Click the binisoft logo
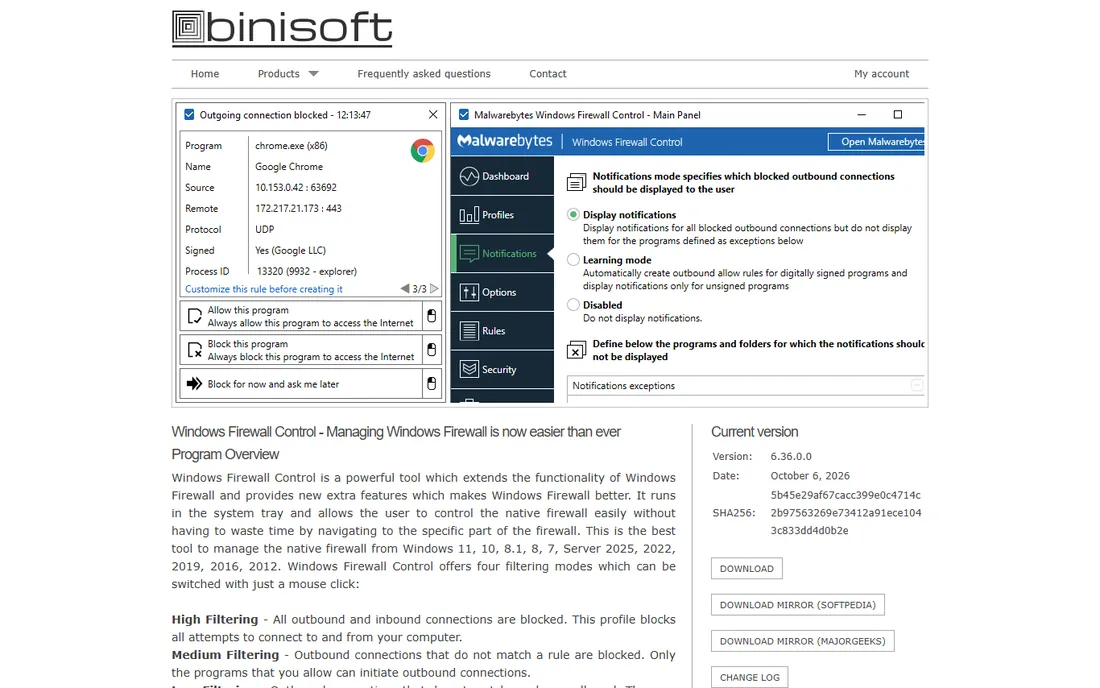The image size is (1100, 688). tap(282, 29)
